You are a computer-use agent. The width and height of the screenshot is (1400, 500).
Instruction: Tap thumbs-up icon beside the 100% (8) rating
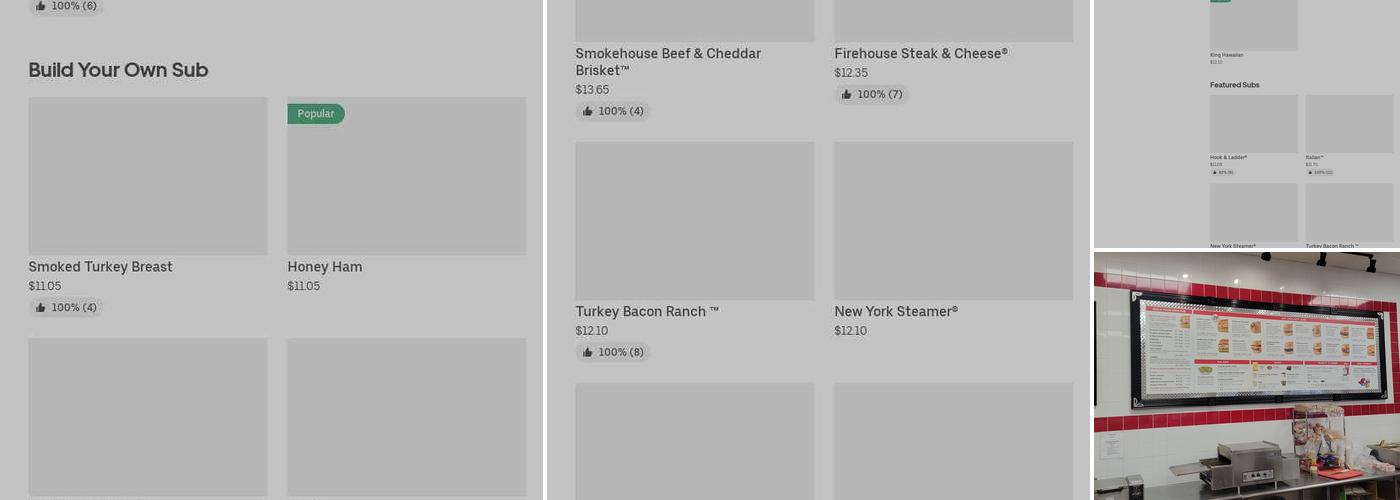point(587,352)
